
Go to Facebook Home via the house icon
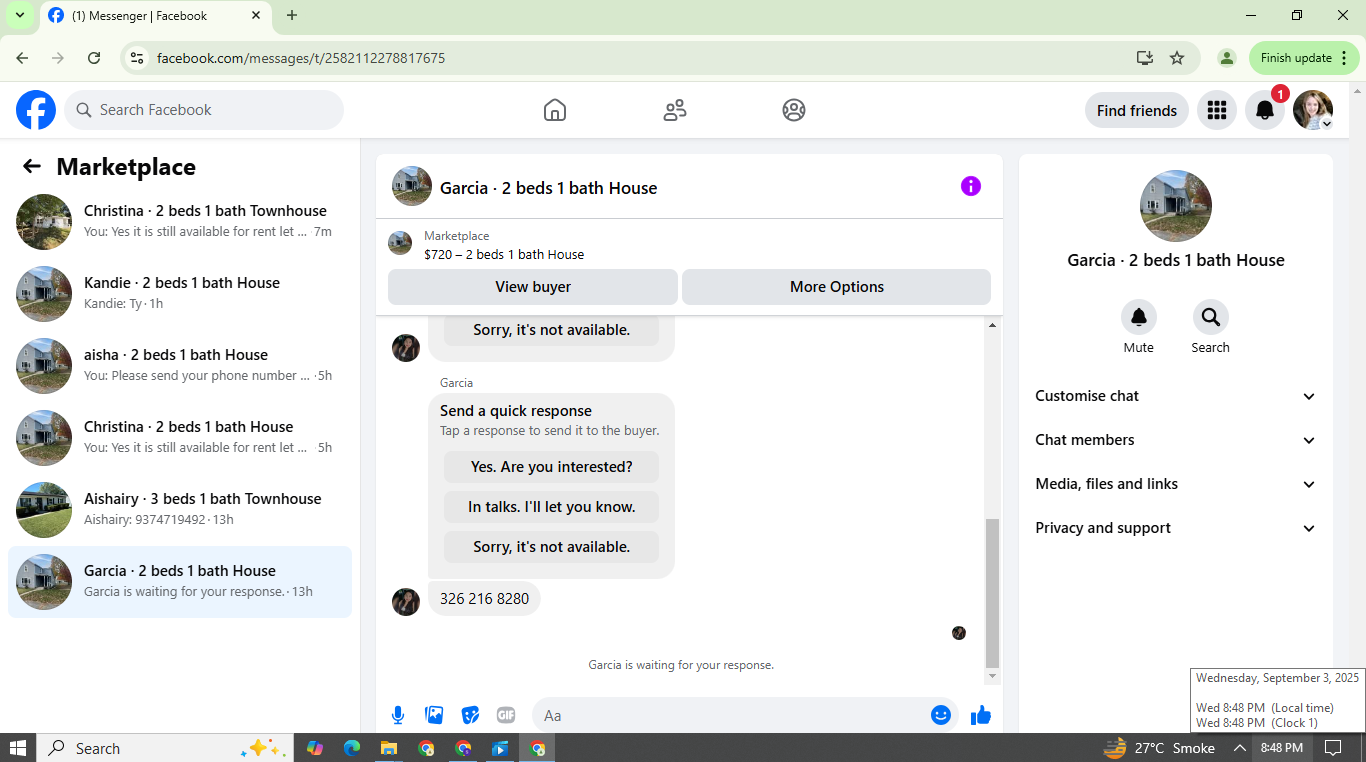tap(555, 110)
